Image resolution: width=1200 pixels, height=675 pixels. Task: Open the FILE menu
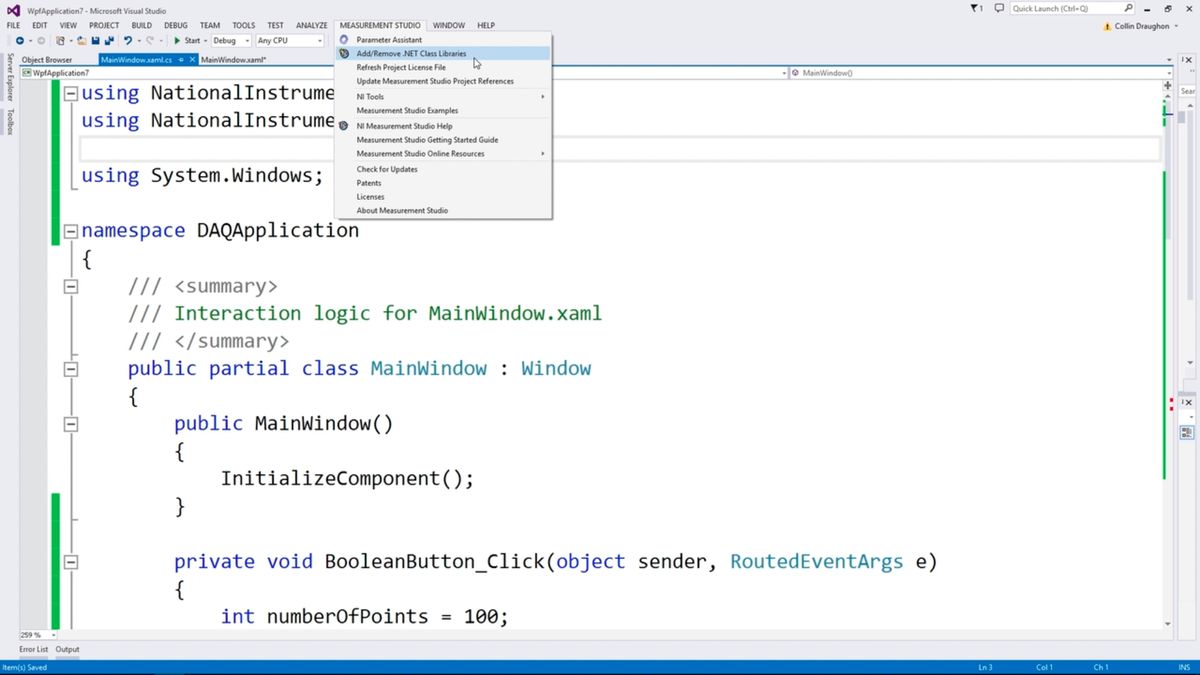[13, 25]
